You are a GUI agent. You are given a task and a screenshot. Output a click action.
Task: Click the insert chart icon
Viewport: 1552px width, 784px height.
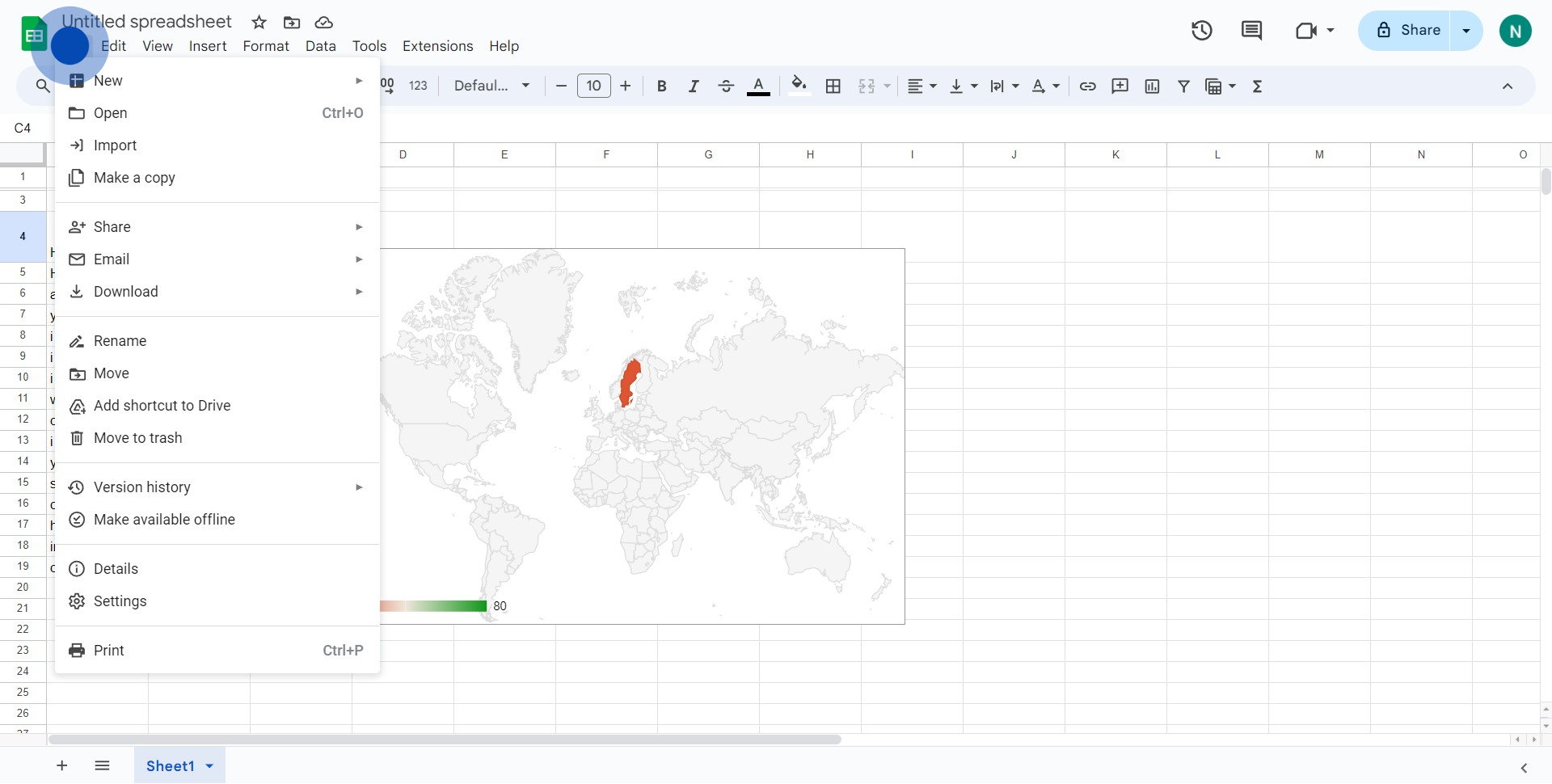click(x=1152, y=86)
